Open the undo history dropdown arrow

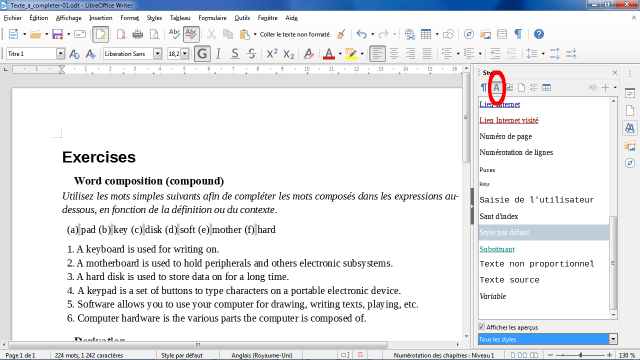pyautogui.click(x=372, y=34)
